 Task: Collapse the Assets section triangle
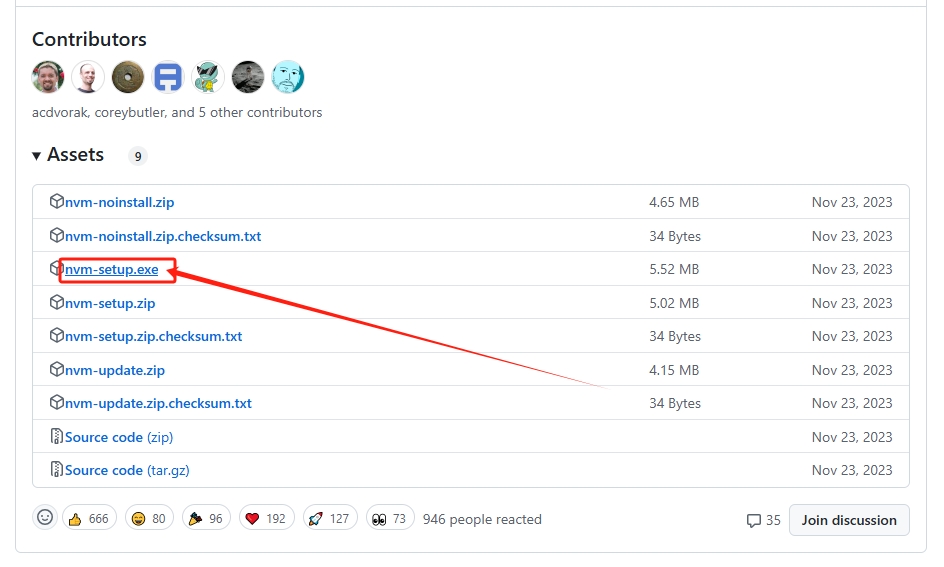click(37, 155)
